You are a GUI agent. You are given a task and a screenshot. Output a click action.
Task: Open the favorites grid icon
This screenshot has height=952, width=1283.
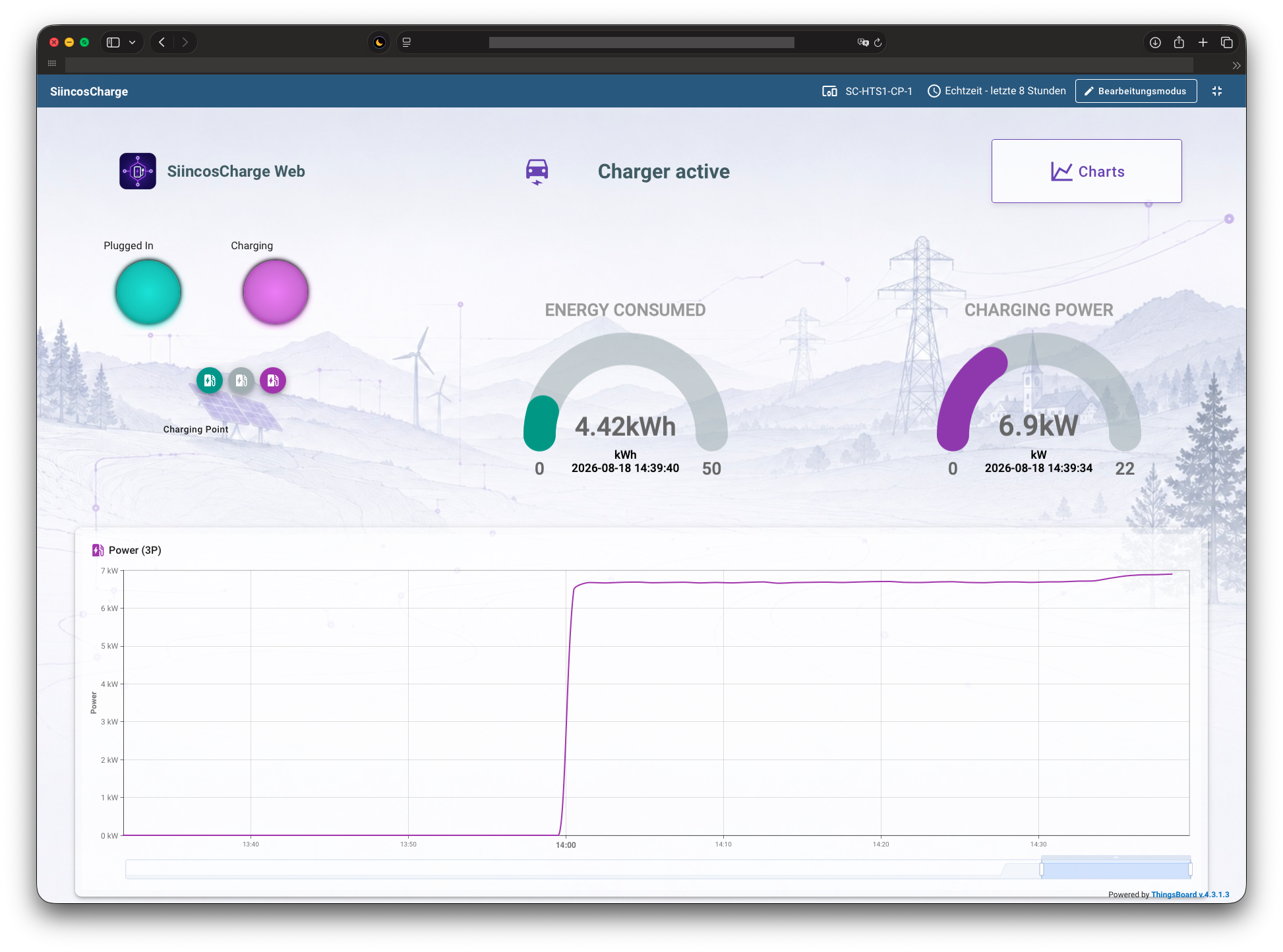[x=52, y=63]
